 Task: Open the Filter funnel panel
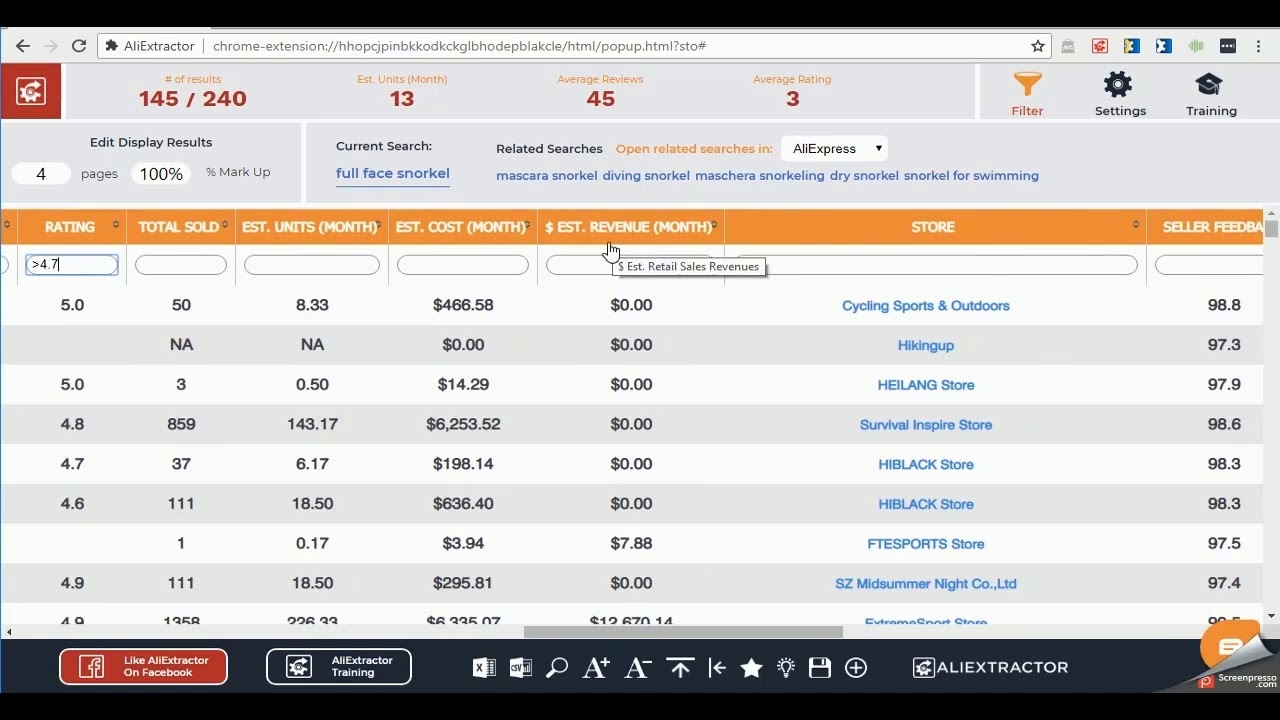1027,94
